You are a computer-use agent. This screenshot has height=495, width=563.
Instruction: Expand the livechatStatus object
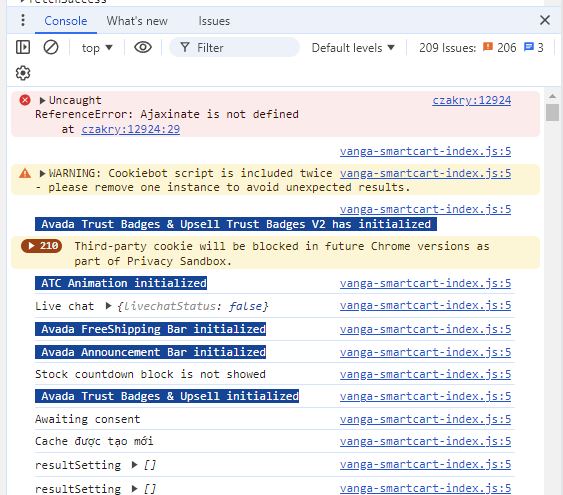108,306
